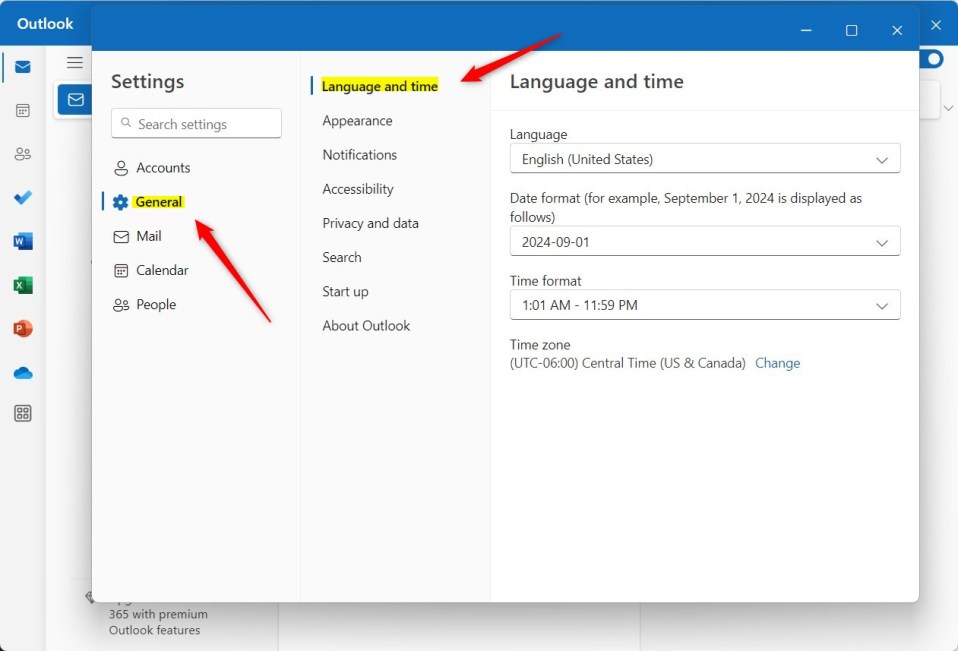Launch the Excel app icon
Screen dimensions: 958x651
pyautogui.click(x=23, y=285)
